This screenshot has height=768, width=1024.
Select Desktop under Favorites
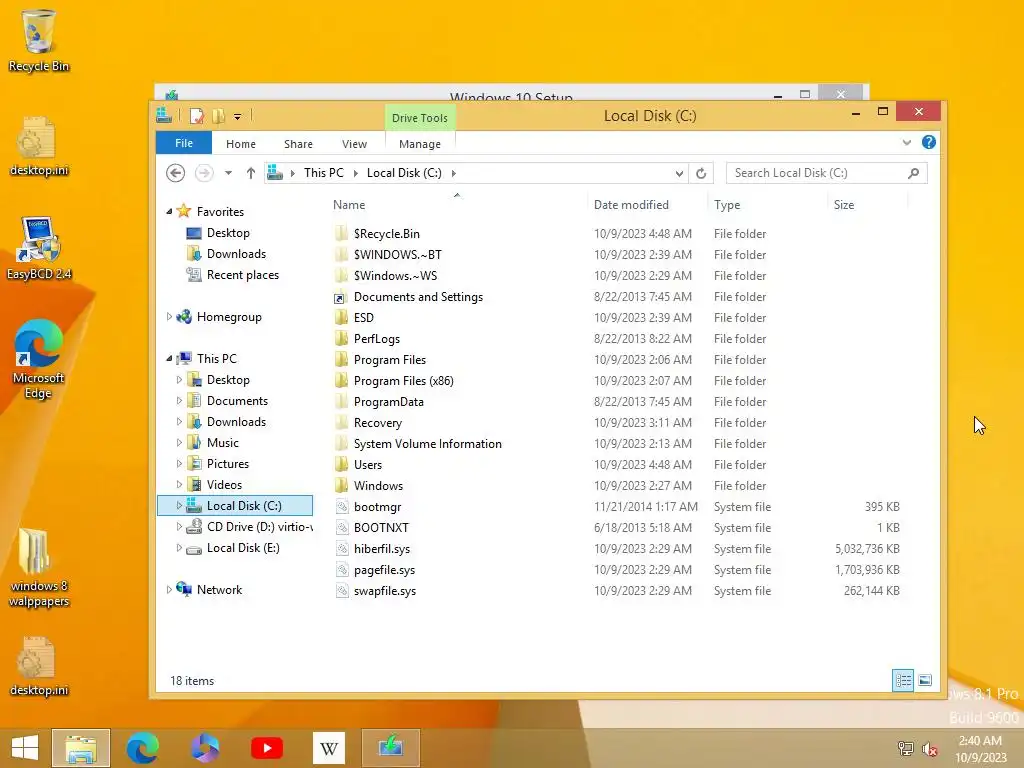228,233
